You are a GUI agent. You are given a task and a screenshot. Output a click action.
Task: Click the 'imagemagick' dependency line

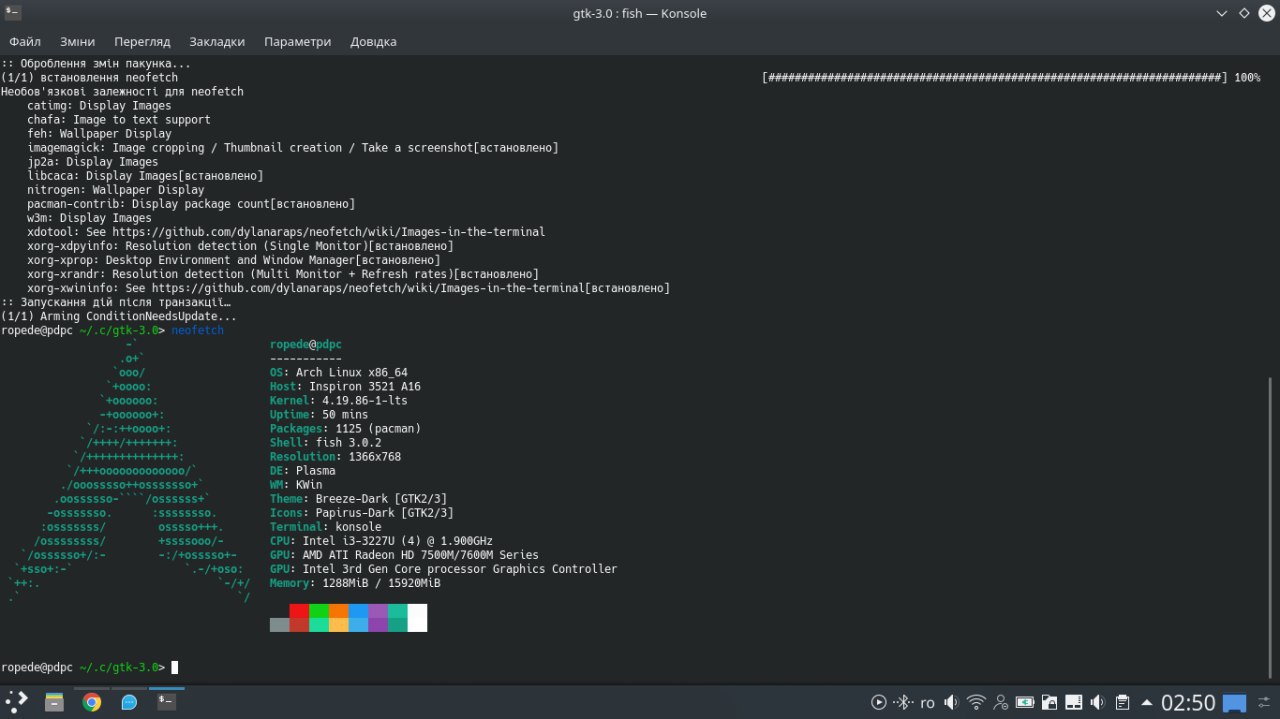pos(292,147)
